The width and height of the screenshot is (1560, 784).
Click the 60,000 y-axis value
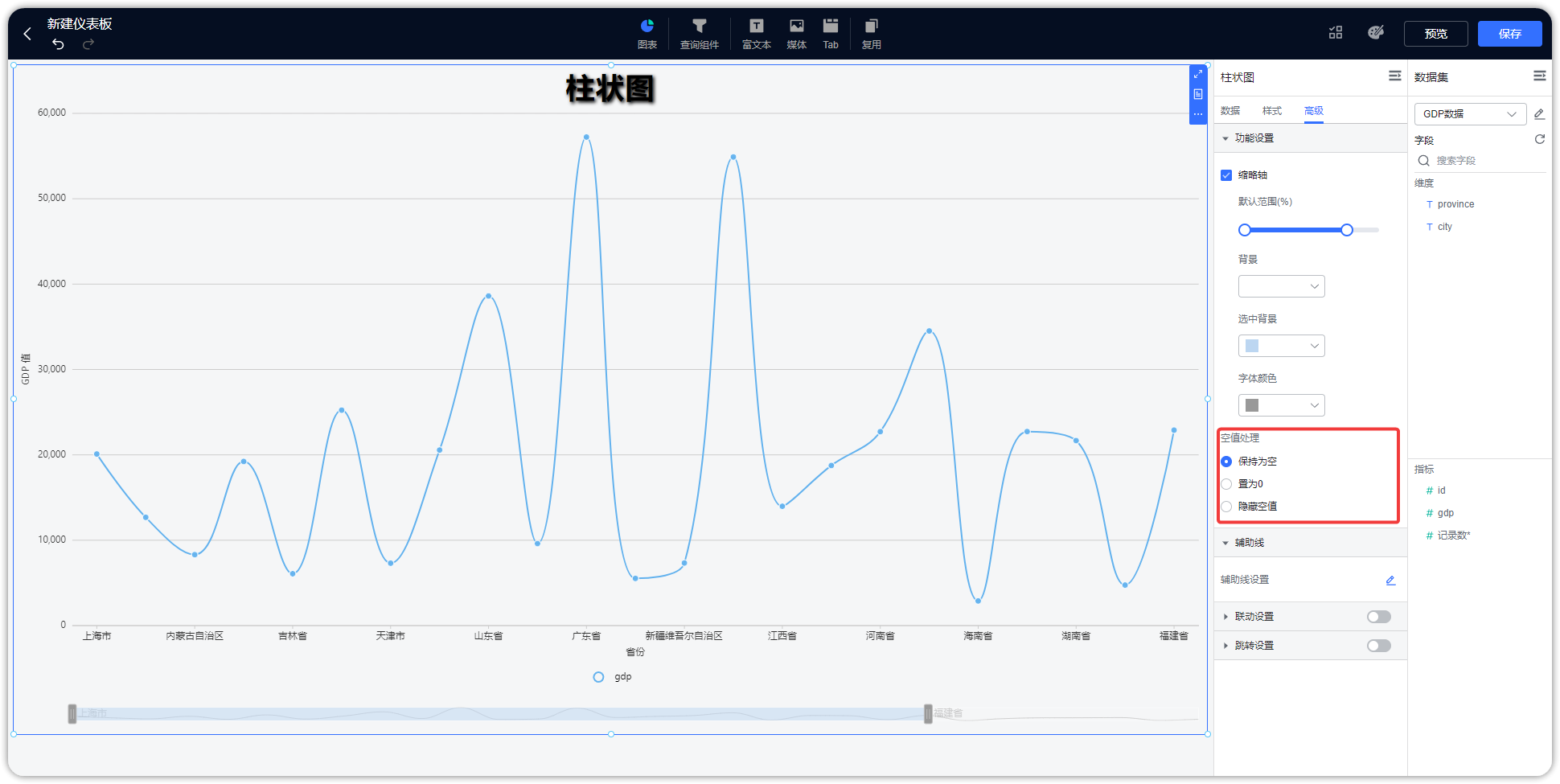pos(51,113)
